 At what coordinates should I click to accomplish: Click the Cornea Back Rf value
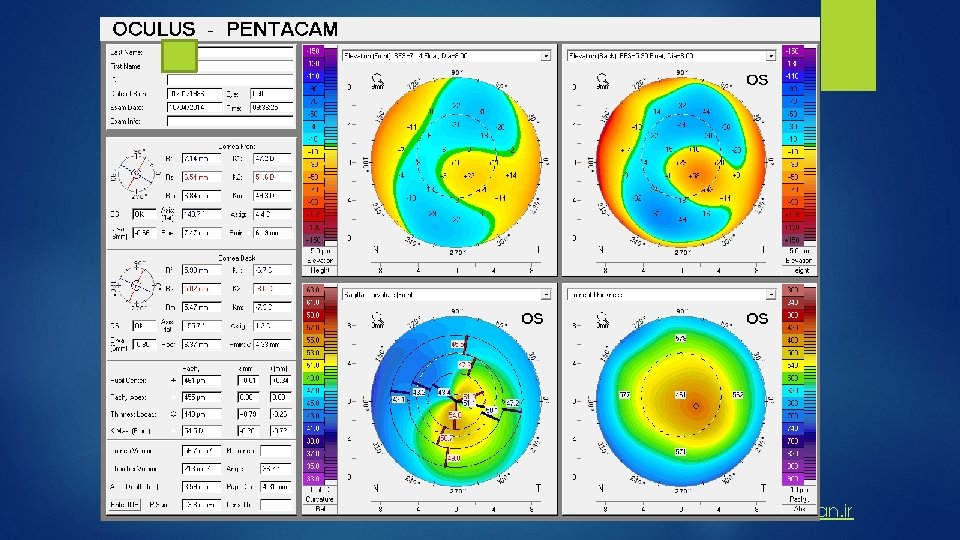coord(201,270)
